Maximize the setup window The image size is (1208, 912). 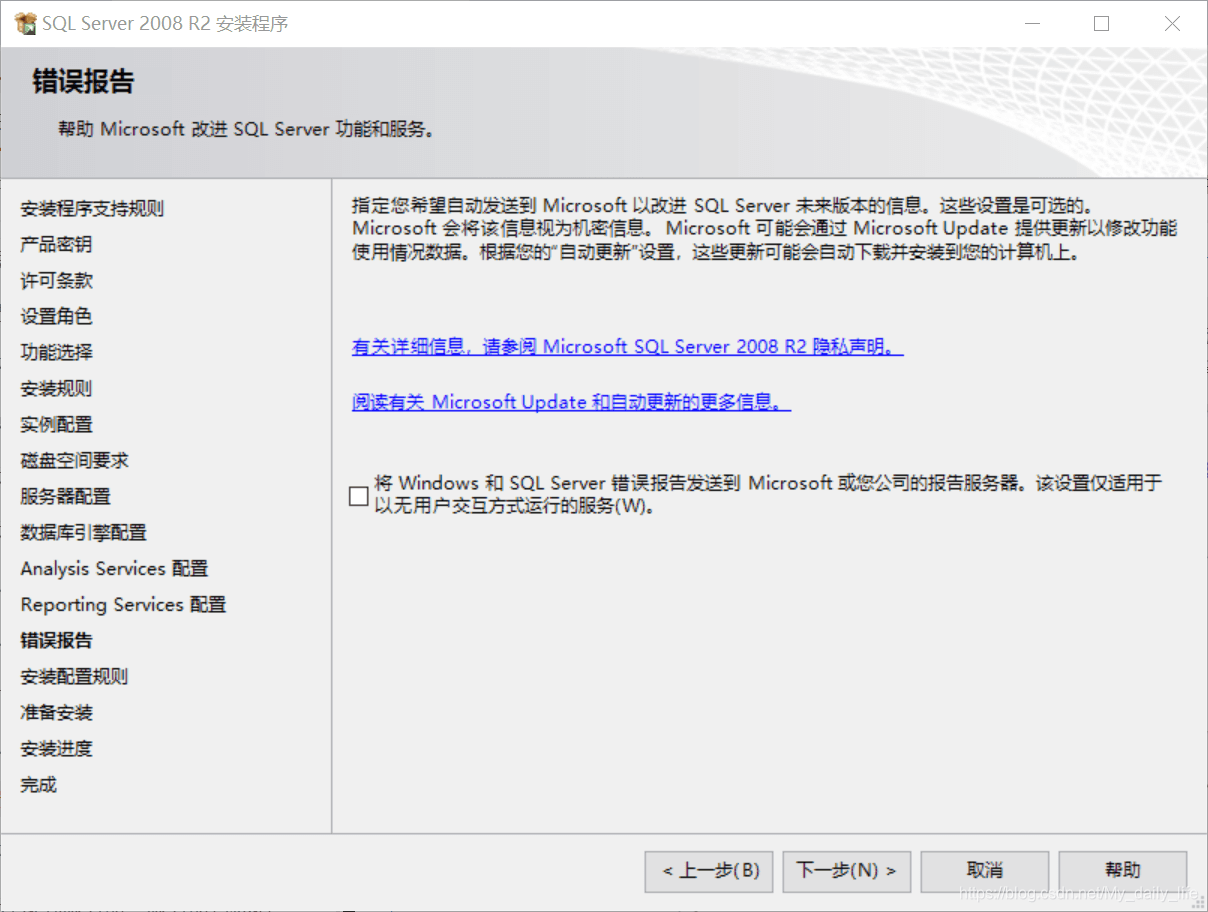pos(1101,24)
